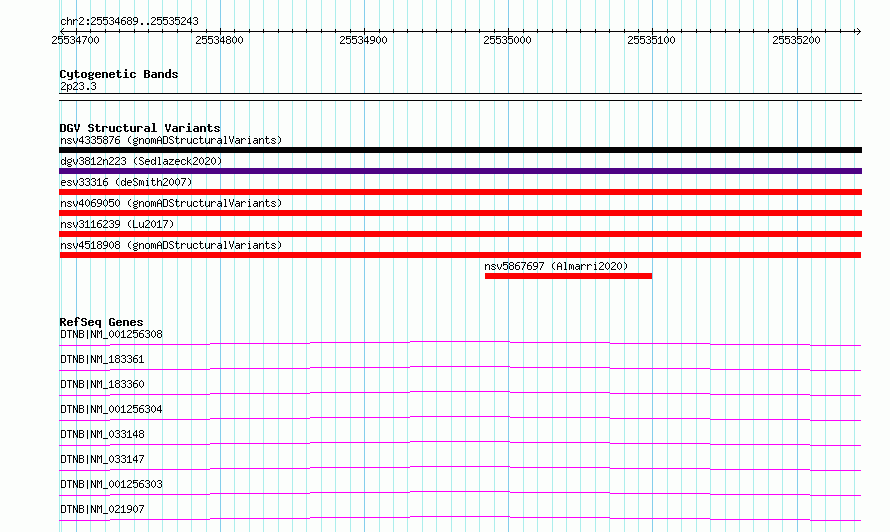Click the black nsv4335876 variant bar
The width and height of the screenshot is (890, 532).
tap(460, 150)
